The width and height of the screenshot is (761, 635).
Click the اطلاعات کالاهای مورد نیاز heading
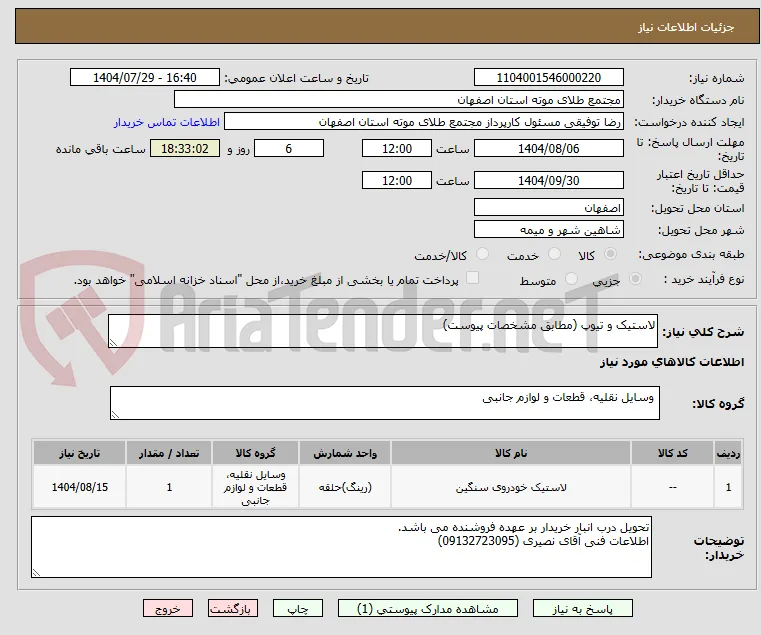point(672,362)
